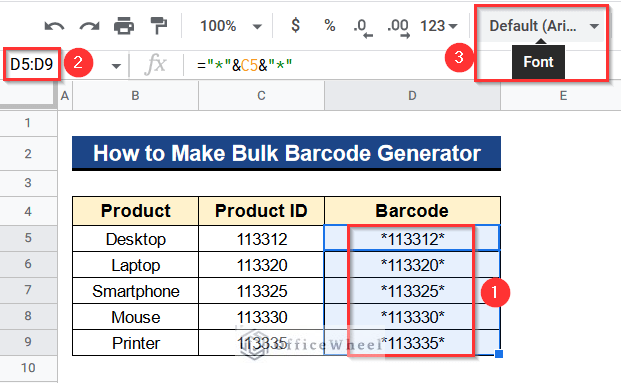The height and width of the screenshot is (383, 621).
Task: Select row 4 header
Action: point(28,211)
